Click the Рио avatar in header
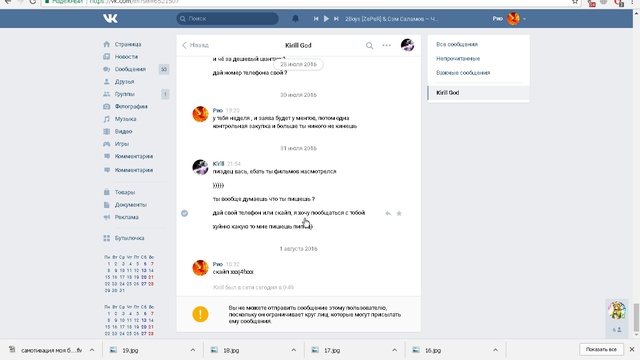Viewport: 640px width, 360px height. click(x=513, y=18)
